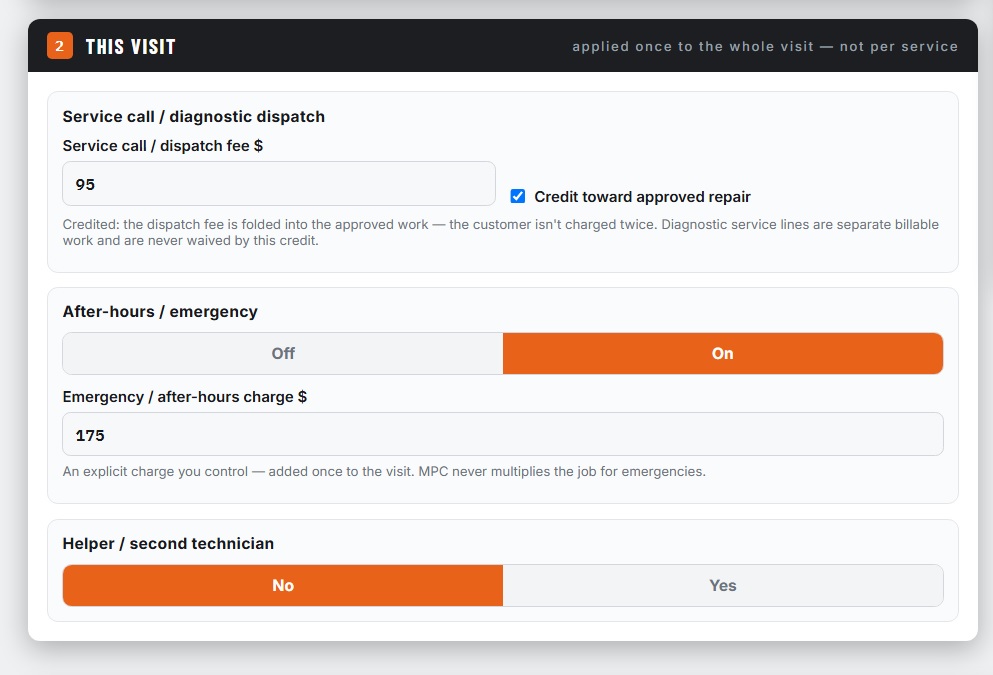The height and width of the screenshot is (675, 993).
Task: Click the 'An explicit charge you control' help text
Action: pyautogui.click(x=384, y=472)
